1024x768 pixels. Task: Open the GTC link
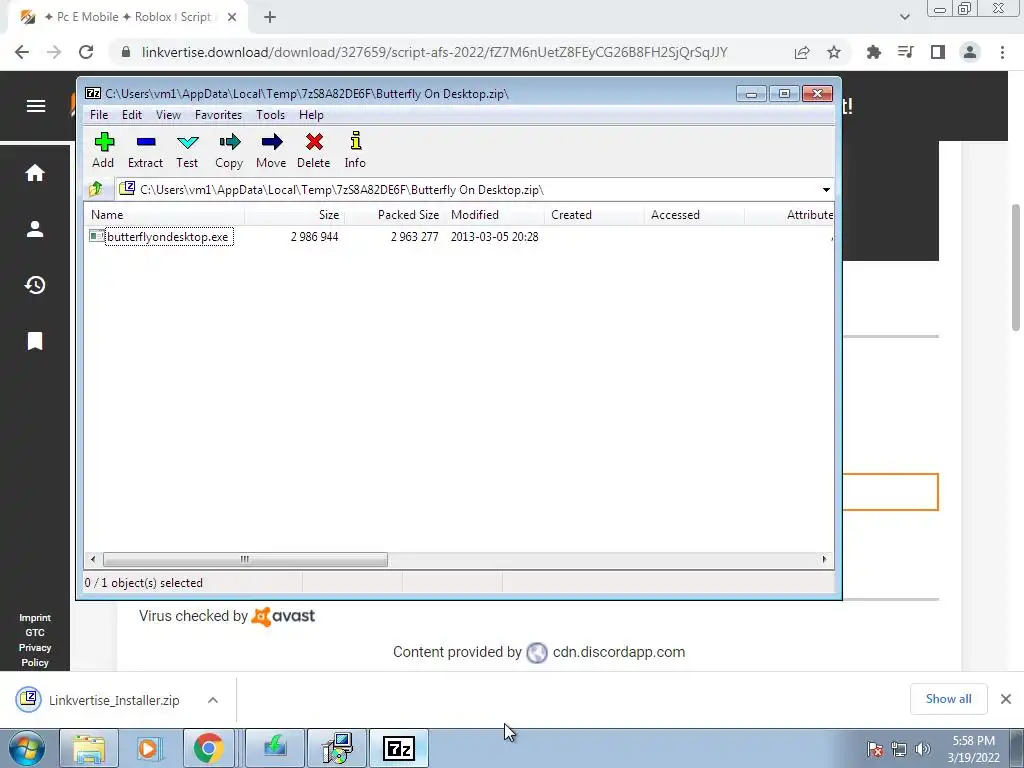point(35,633)
